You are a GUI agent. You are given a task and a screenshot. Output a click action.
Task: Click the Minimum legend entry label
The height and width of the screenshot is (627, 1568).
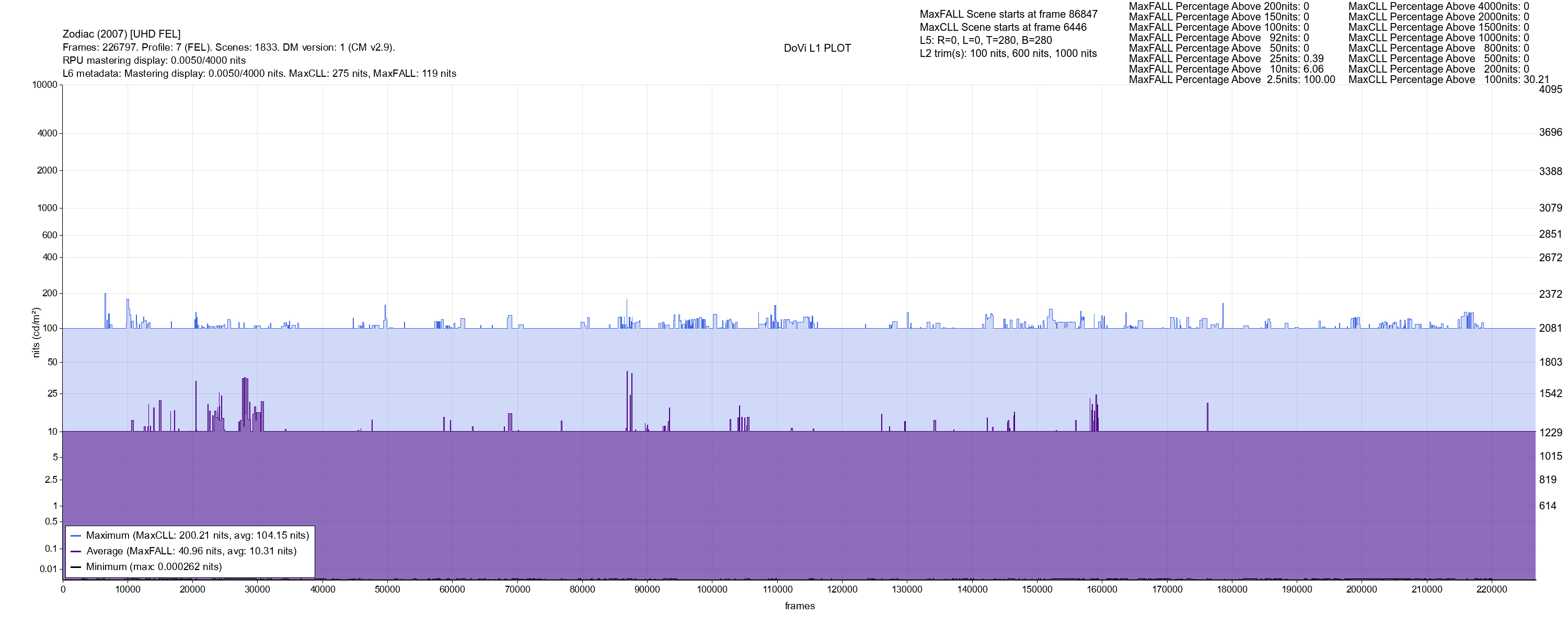(153, 567)
